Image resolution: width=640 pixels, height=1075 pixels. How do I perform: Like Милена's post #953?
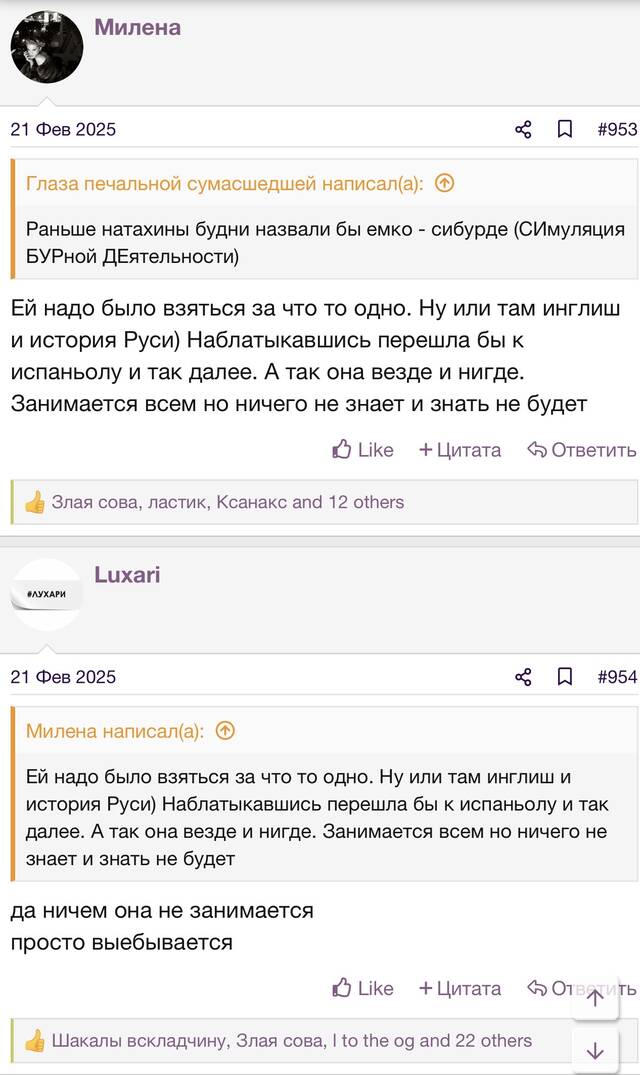click(362, 450)
